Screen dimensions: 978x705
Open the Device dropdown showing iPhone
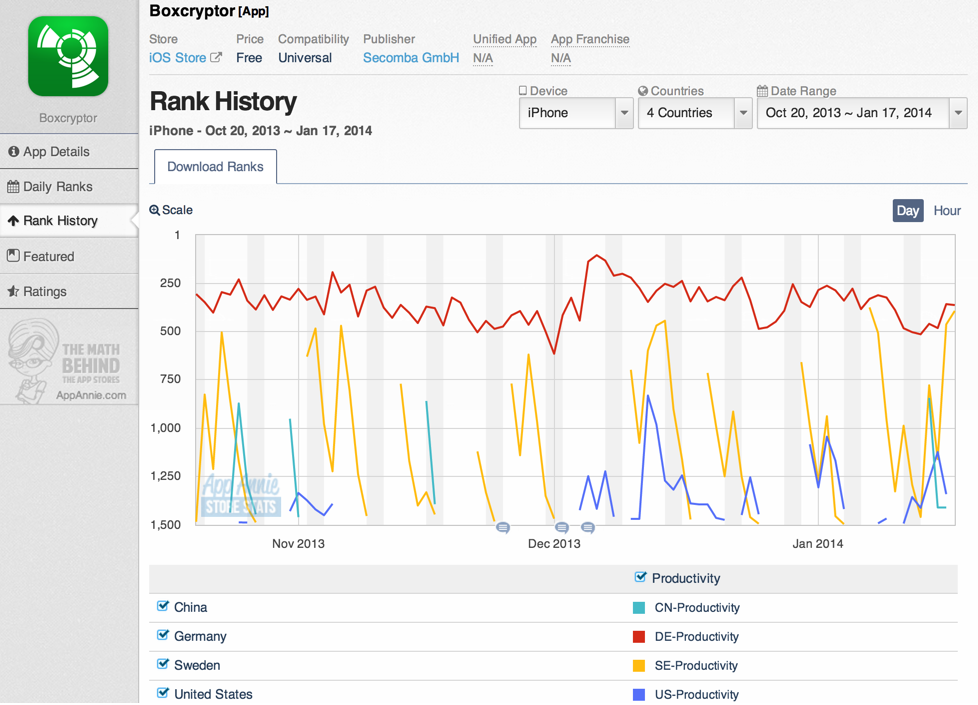pos(575,113)
